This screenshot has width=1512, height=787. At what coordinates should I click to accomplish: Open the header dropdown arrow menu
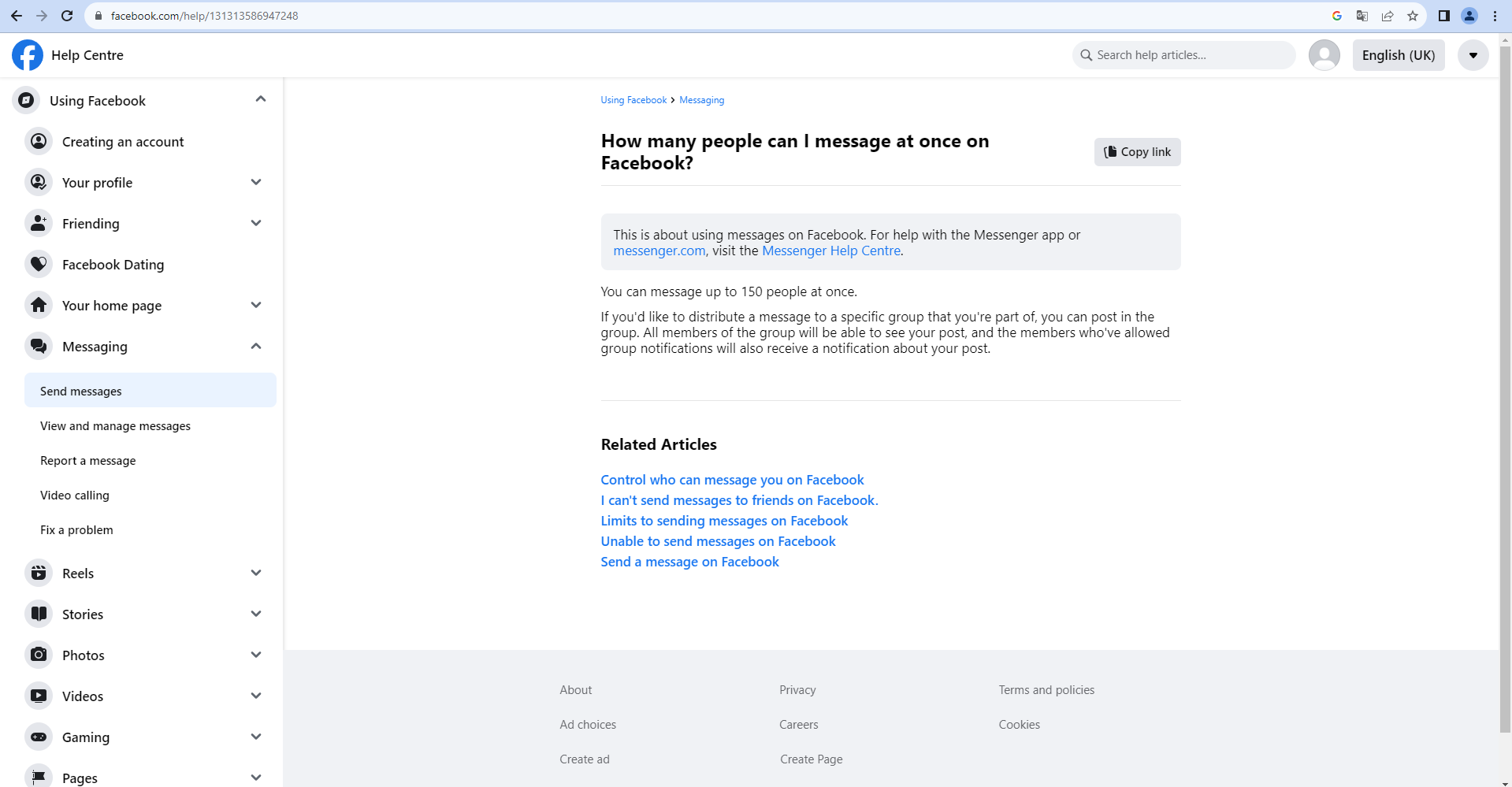point(1473,55)
